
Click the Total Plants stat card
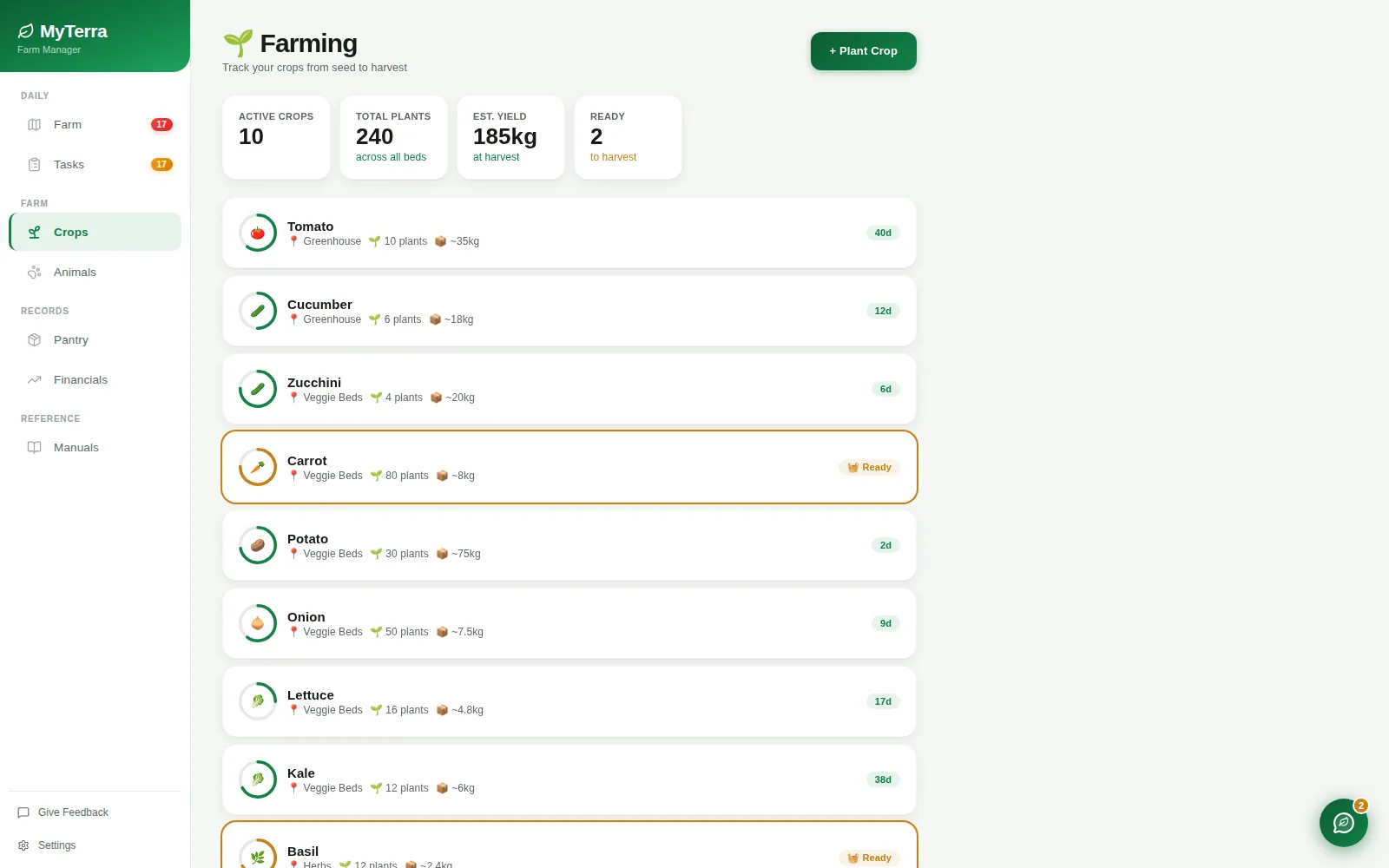393,137
